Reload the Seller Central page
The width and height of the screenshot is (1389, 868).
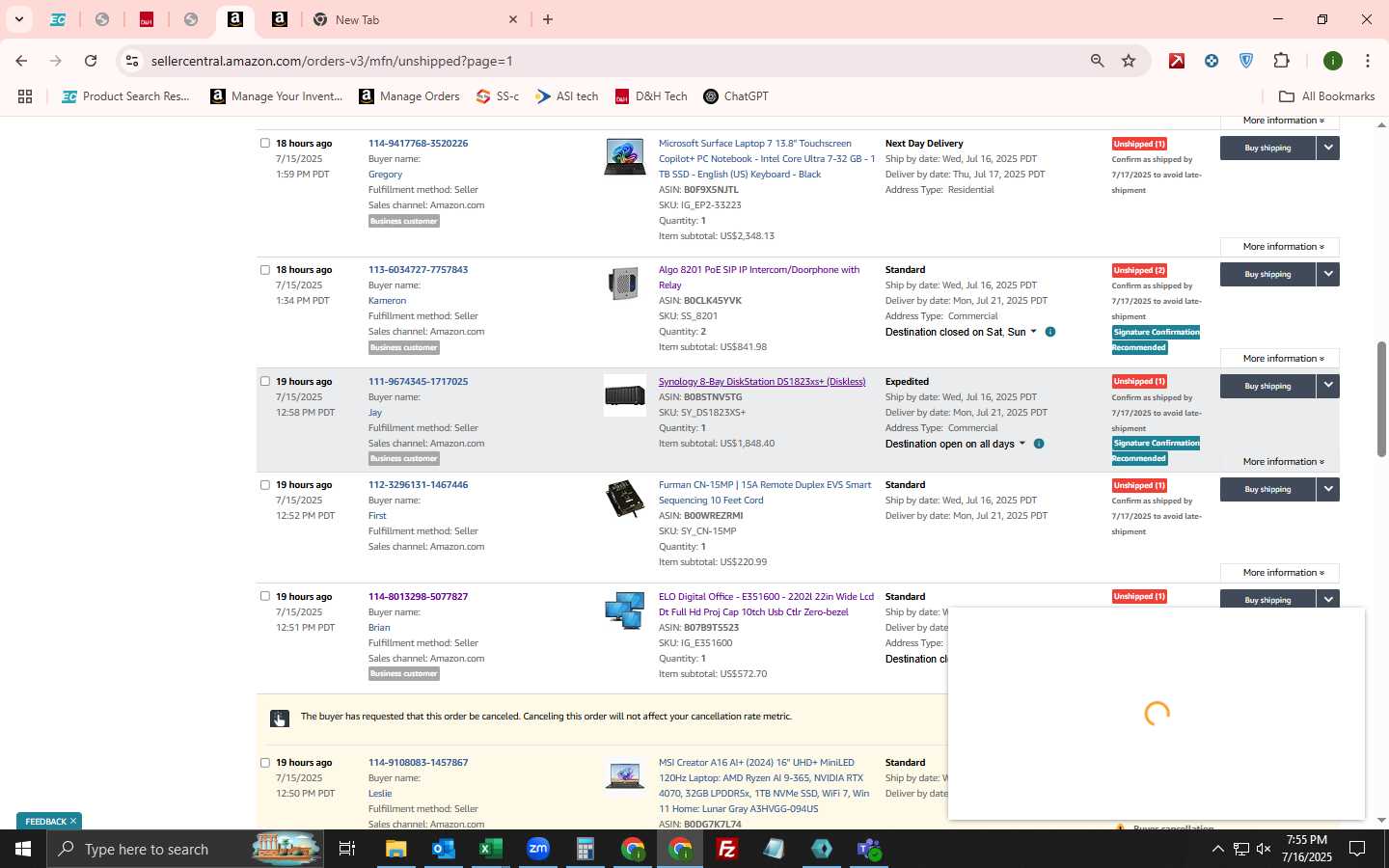(91, 61)
